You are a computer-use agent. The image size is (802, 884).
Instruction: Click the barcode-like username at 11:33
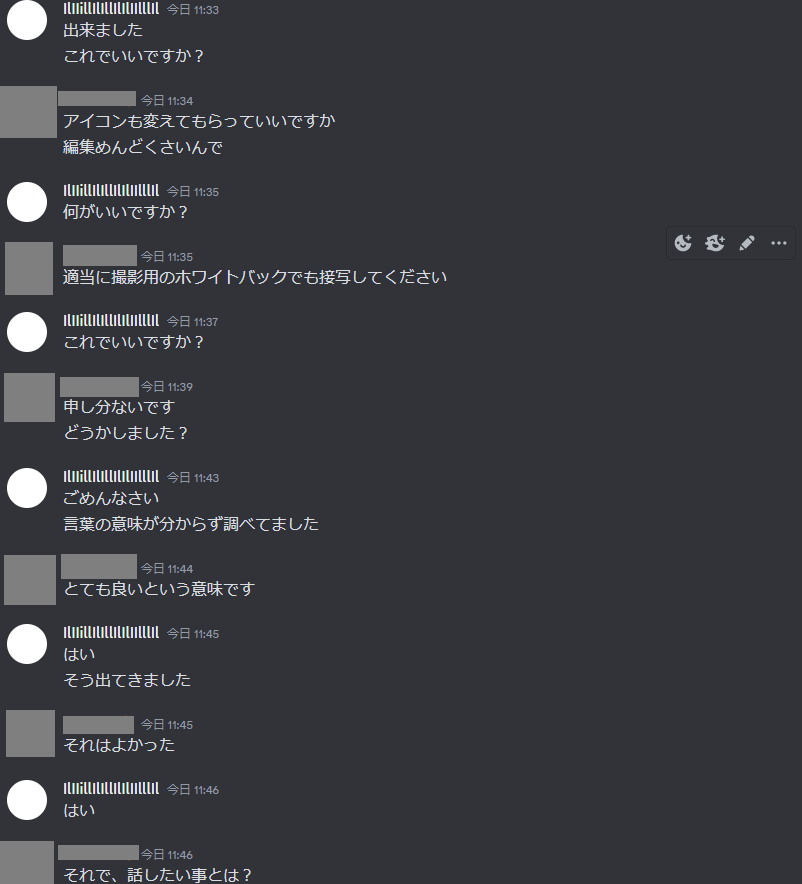point(111,8)
